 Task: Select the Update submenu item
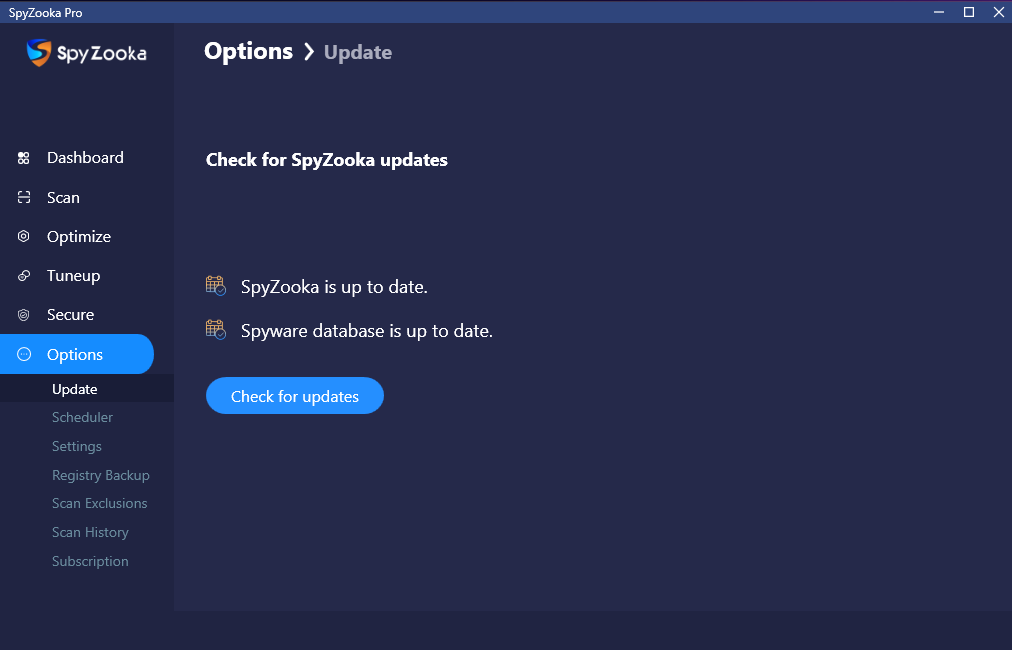74,389
